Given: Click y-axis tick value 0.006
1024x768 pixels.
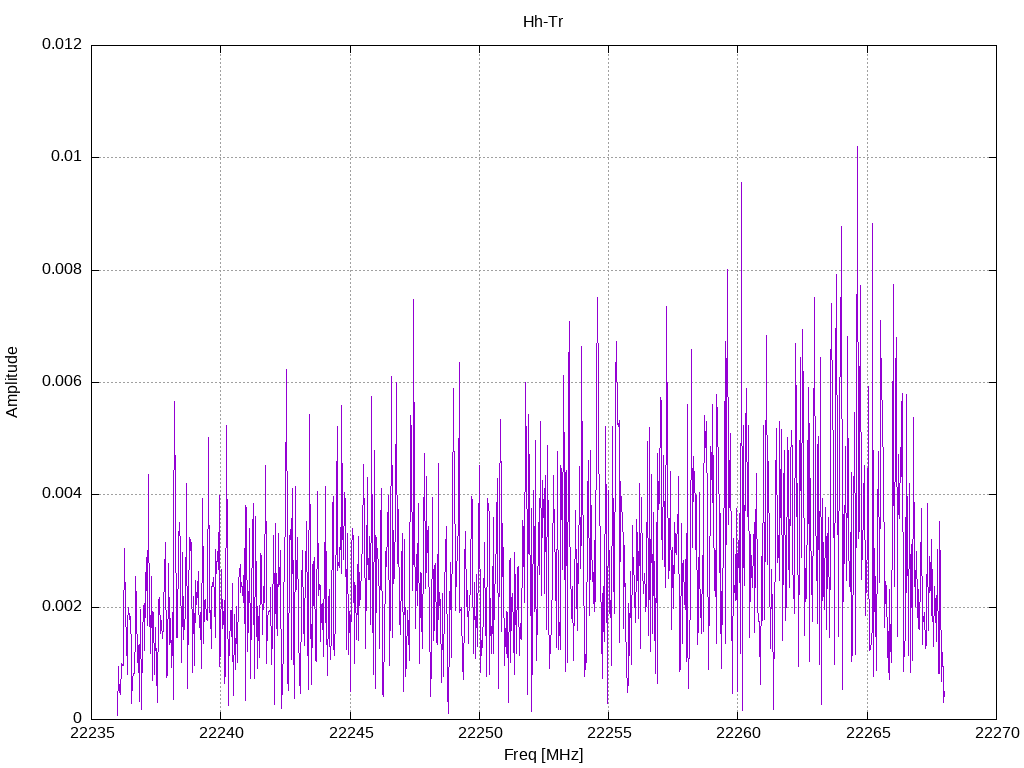Looking at the screenshot, I should pyautogui.click(x=62, y=381).
